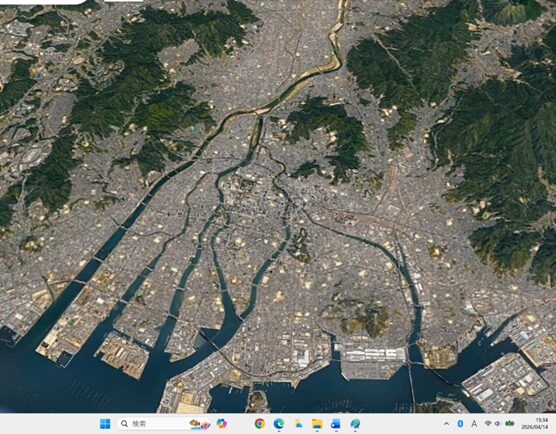This screenshot has height=434, width=556.
Task: Launch Copilot from the taskbar
Action: pyautogui.click(x=222, y=423)
